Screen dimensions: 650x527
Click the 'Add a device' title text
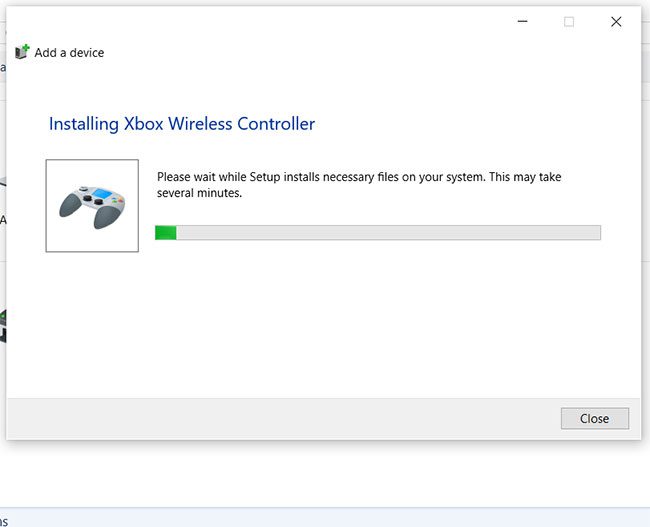click(x=69, y=53)
